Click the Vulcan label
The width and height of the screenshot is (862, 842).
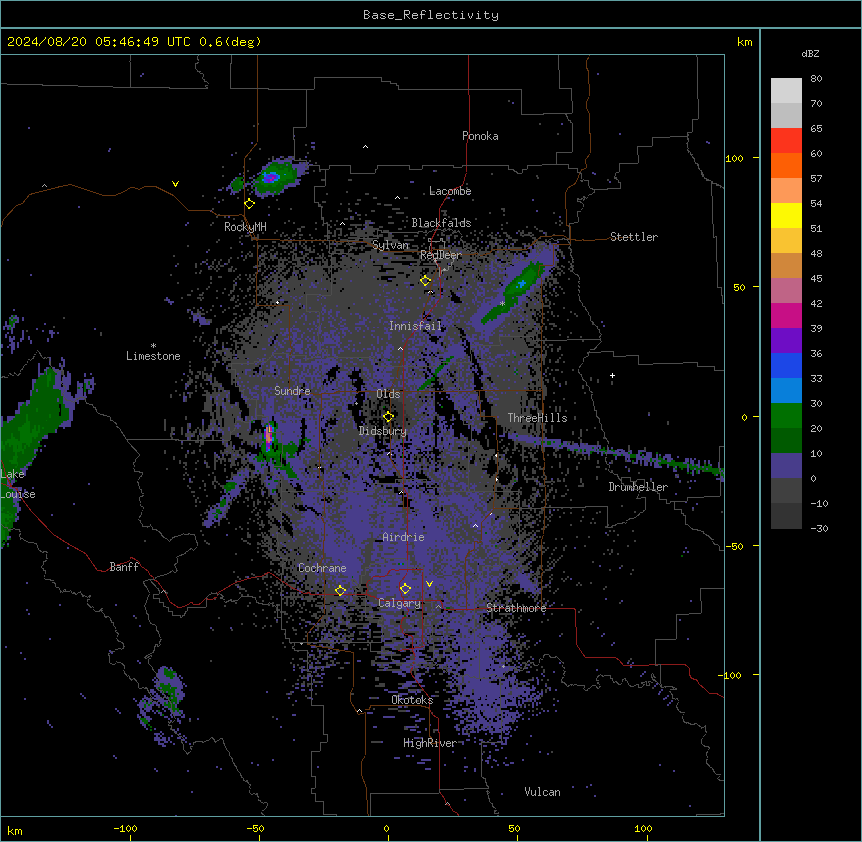[543, 792]
